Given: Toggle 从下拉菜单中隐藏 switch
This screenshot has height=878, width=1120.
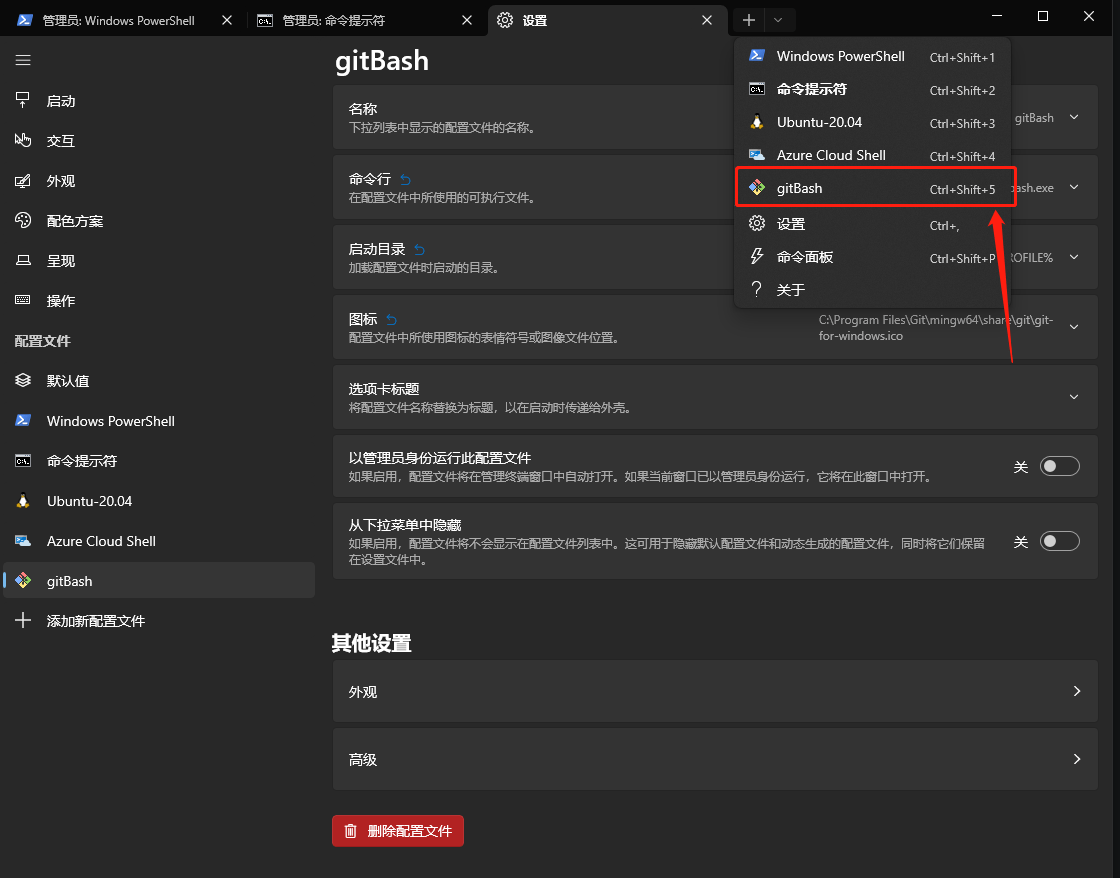Looking at the screenshot, I should coord(1059,542).
